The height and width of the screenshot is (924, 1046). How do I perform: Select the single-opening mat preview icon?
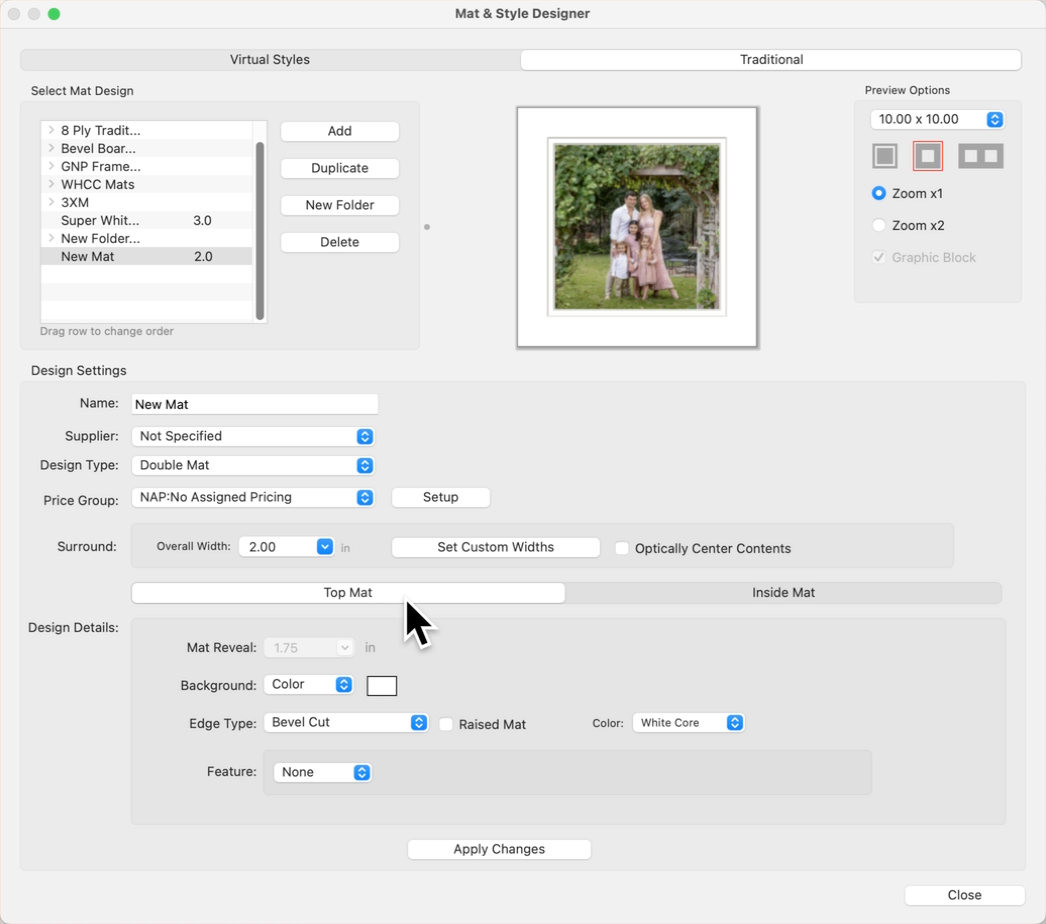[928, 156]
